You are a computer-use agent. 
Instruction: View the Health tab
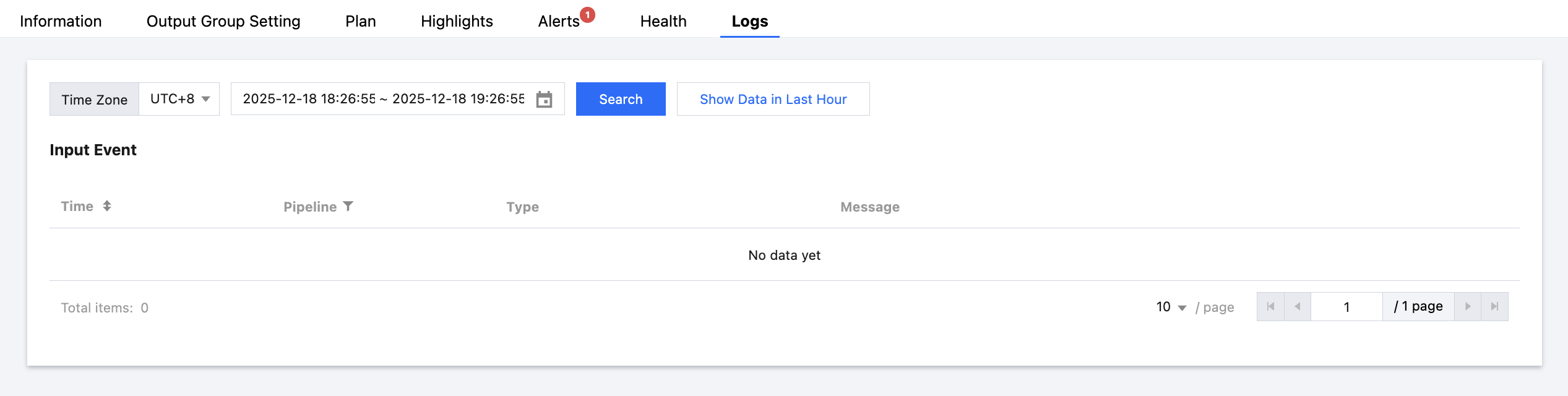point(663,21)
